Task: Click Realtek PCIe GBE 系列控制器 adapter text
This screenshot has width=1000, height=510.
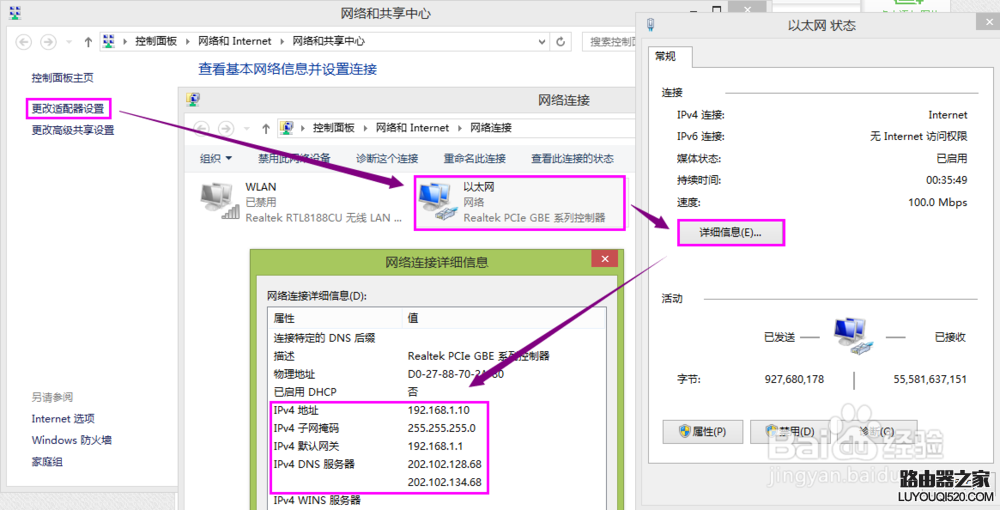Action: [534, 218]
